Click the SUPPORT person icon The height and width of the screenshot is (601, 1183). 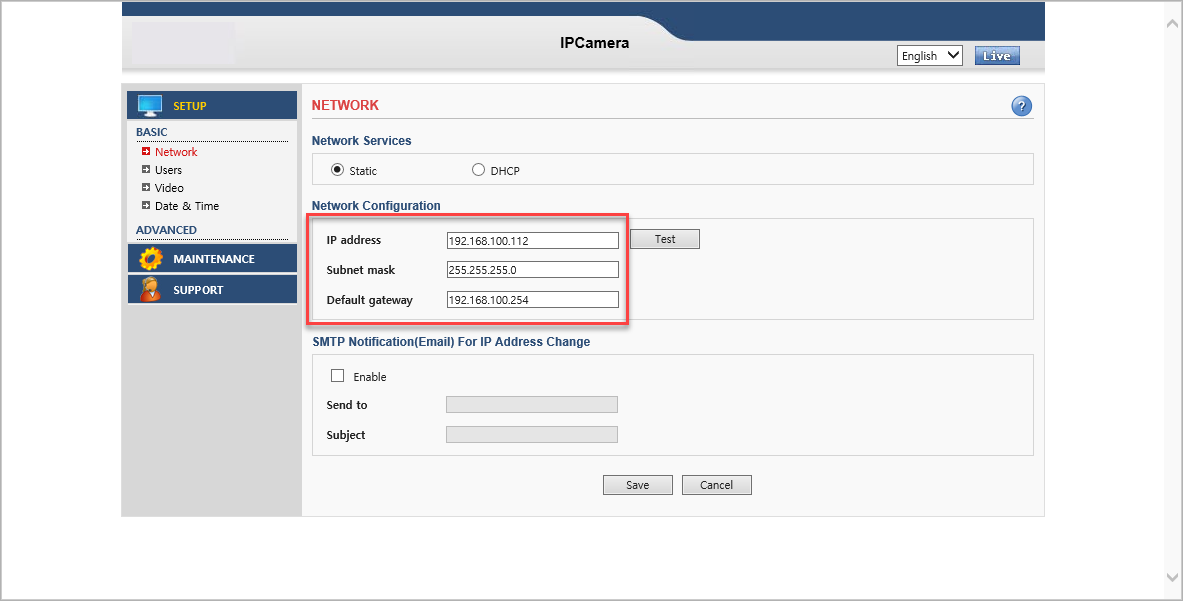[x=150, y=290]
